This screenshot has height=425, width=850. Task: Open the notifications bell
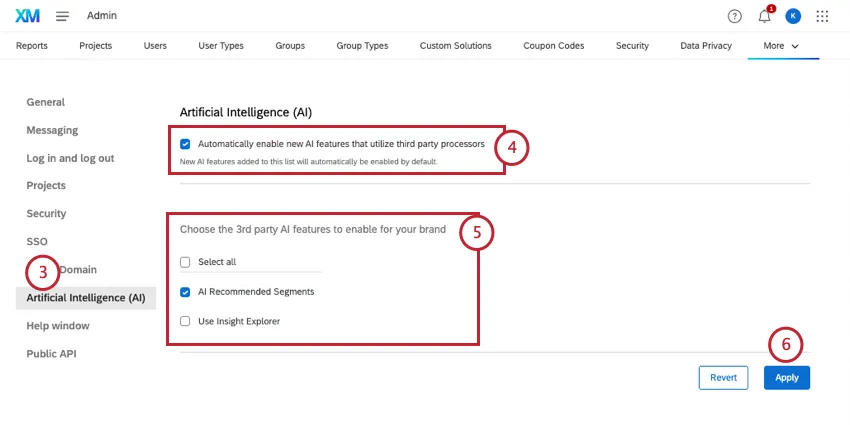point(764,16)
